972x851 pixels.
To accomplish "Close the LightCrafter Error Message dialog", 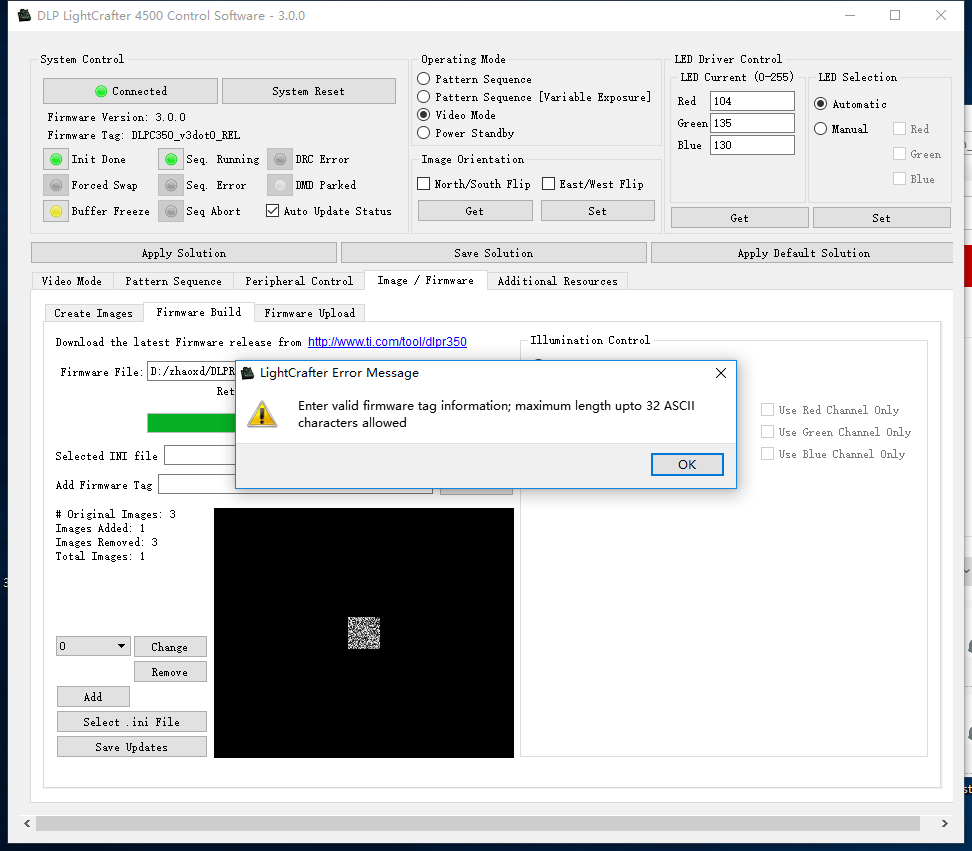I will click(720, 373).
